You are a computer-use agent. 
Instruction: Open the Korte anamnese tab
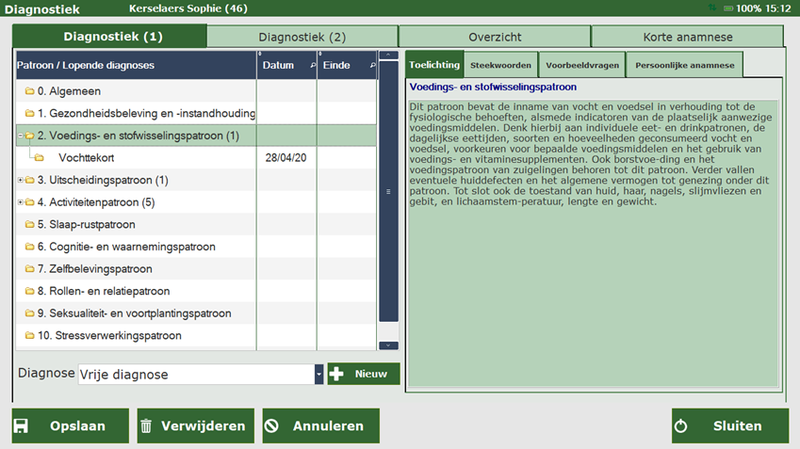pyautogui.click(x=688, y=37)
